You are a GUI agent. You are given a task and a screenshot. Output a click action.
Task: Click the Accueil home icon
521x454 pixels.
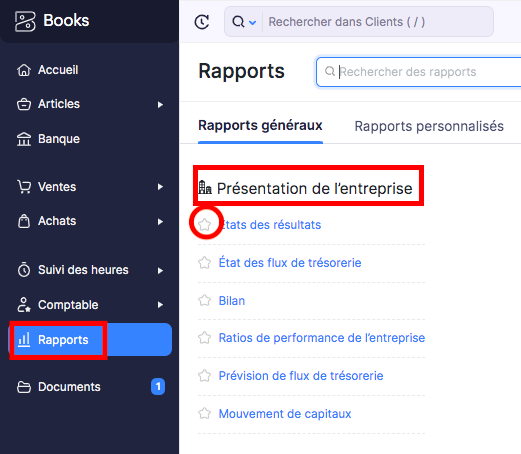tap(24, 70)
